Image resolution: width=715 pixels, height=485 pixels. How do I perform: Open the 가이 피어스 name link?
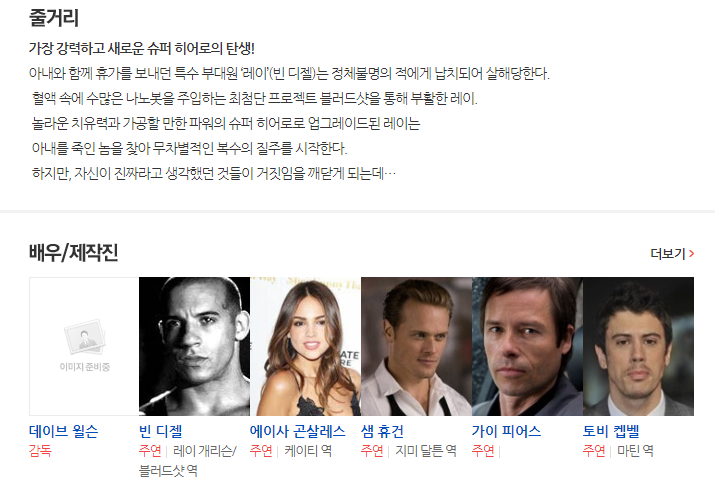click(506, 431)
